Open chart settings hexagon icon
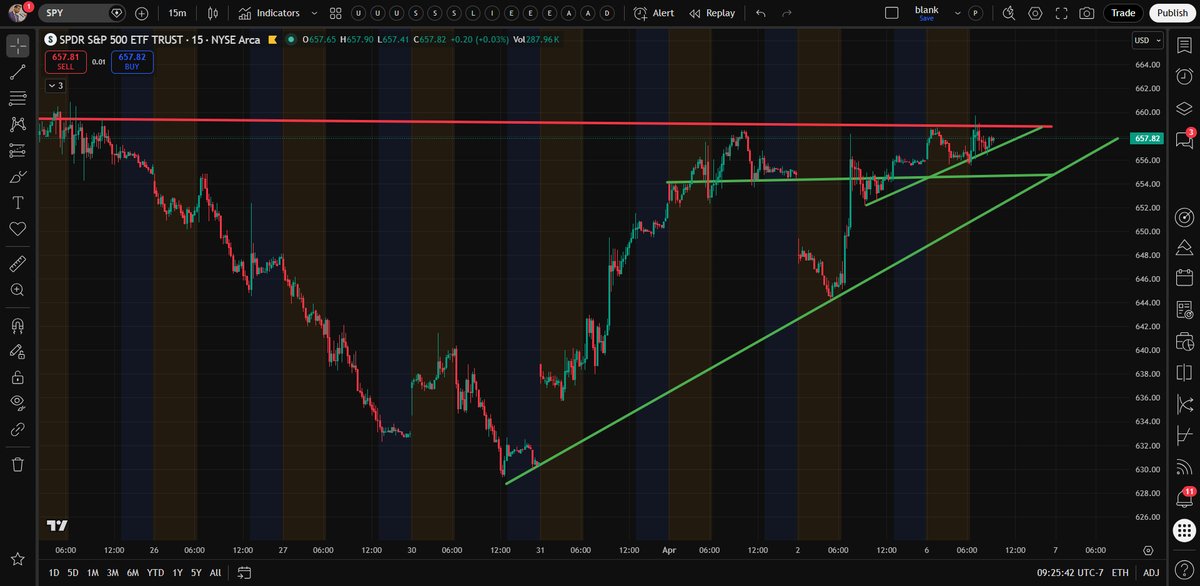 1034,13
